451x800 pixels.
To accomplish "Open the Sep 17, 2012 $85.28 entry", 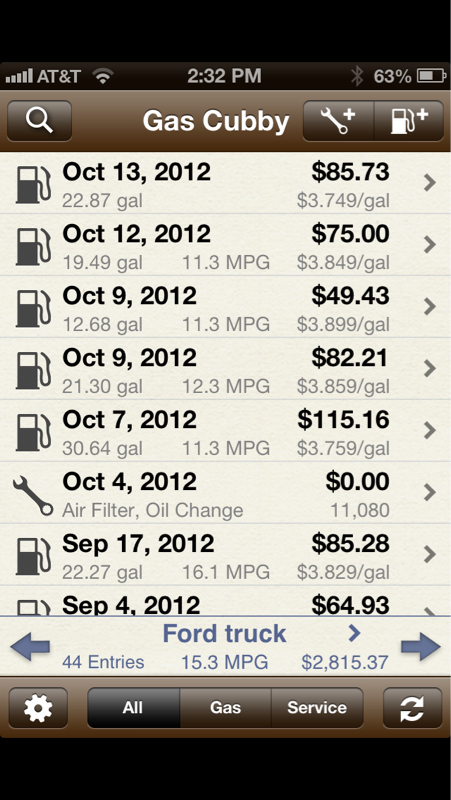I will click(226, 555).
